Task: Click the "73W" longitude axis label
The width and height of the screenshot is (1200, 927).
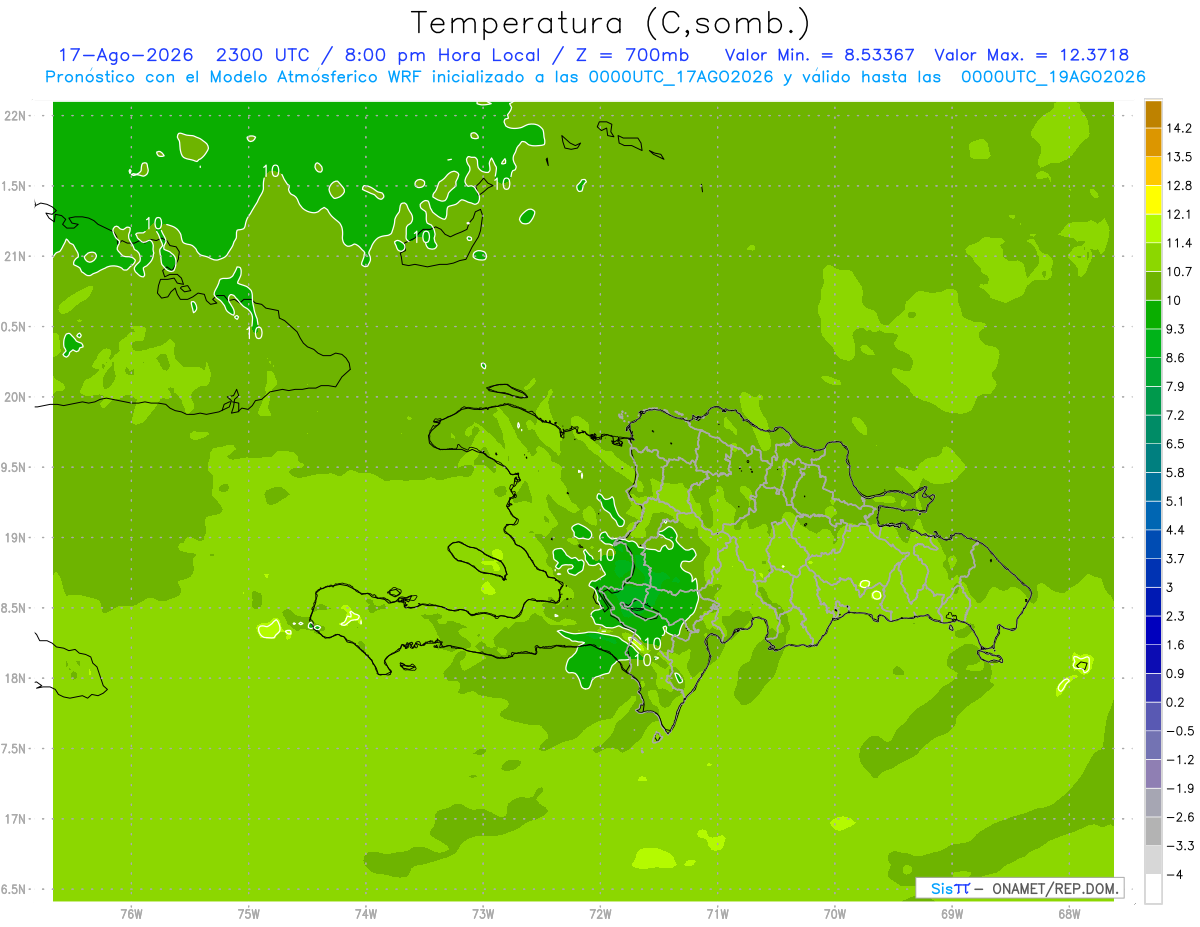Action: click(x=483, y=914)
